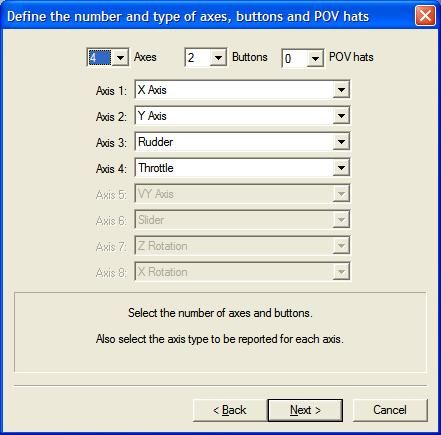441x435 pixels.
Task: Click the Next button
Action: 305,410
